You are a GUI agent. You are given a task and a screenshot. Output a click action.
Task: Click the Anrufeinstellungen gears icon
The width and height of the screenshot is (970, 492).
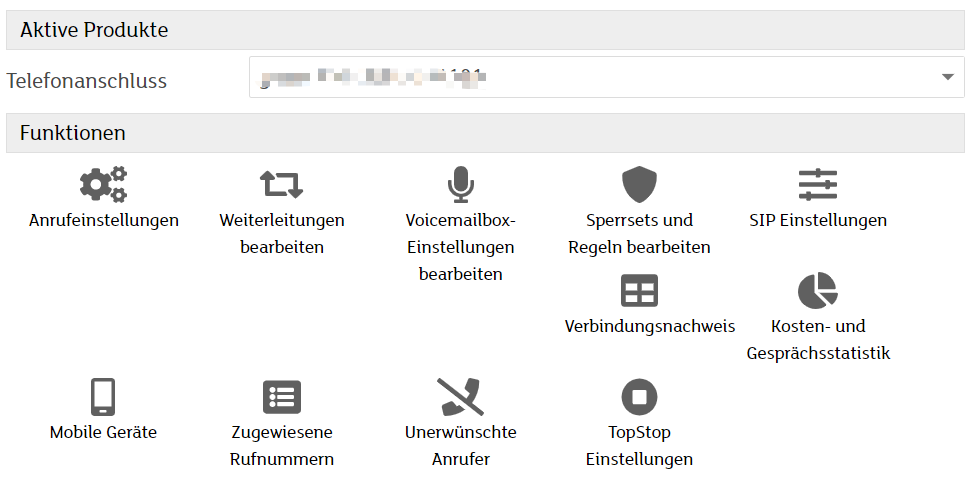(103, 185)
